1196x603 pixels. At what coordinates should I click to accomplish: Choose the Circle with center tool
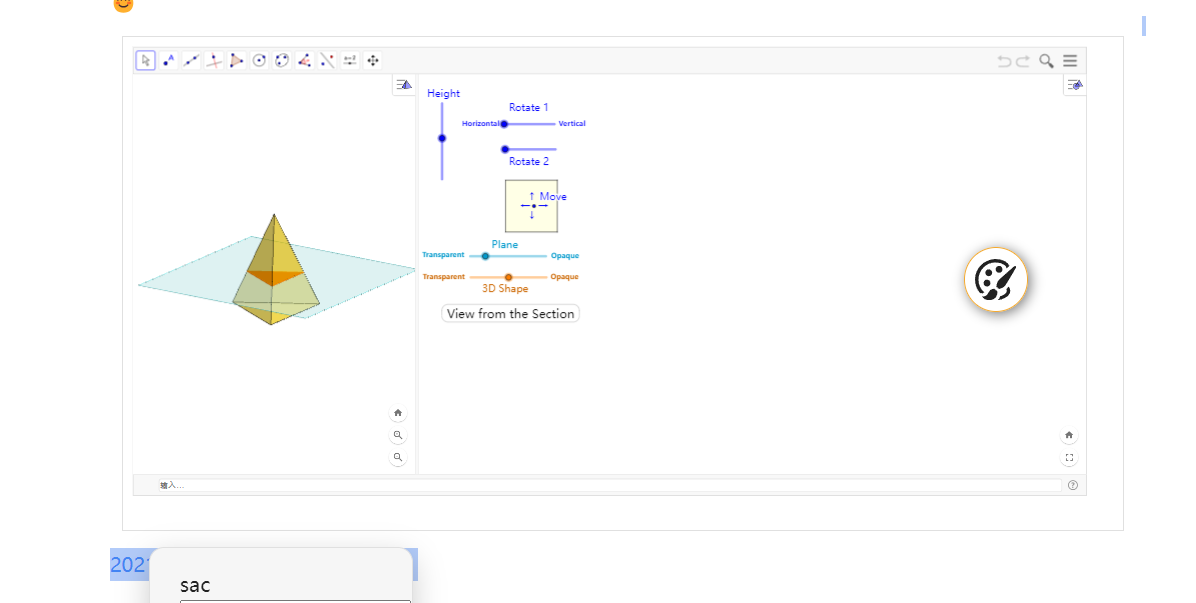click(x=259, y=60)
